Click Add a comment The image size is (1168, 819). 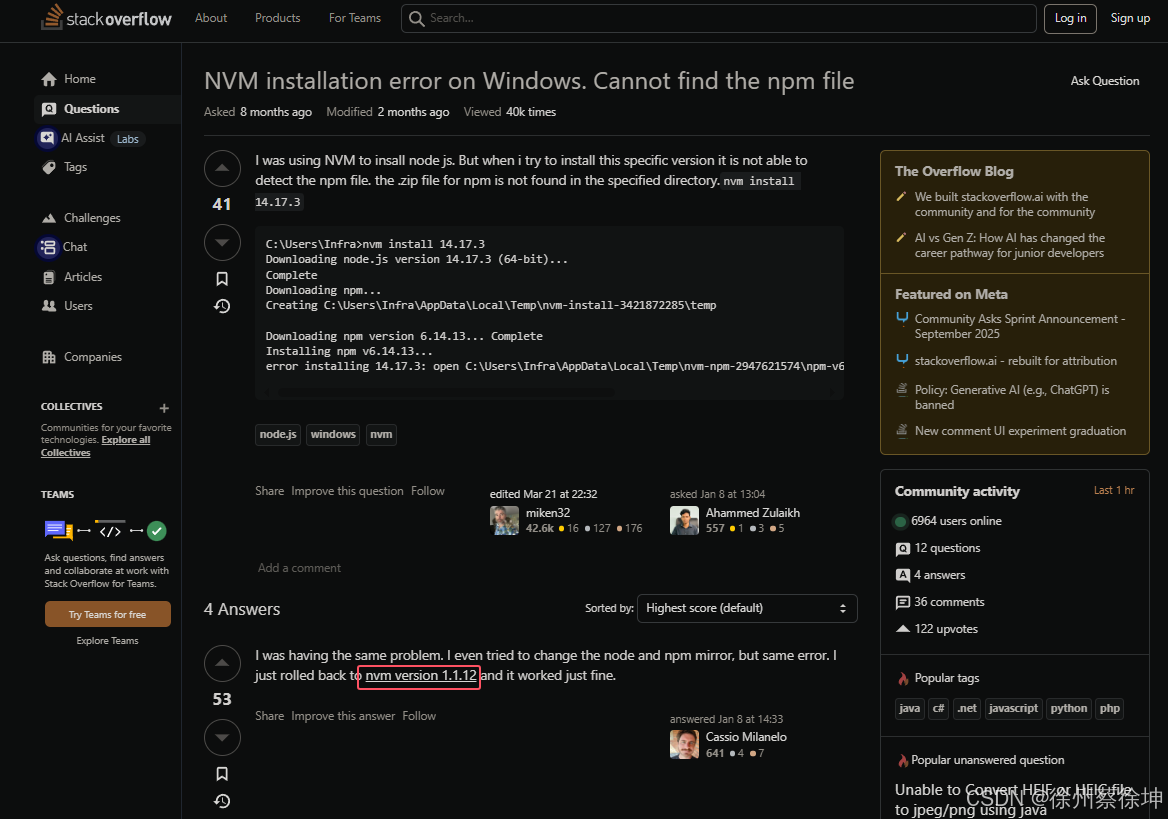299,568
